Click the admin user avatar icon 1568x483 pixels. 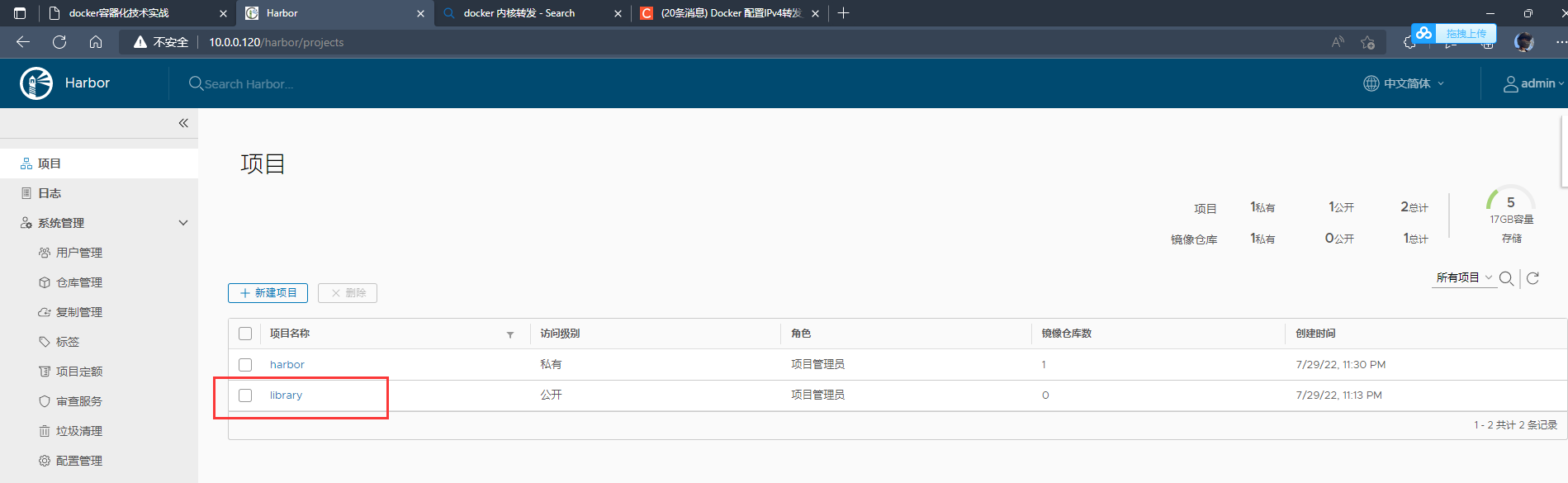tap(1510, 83)
